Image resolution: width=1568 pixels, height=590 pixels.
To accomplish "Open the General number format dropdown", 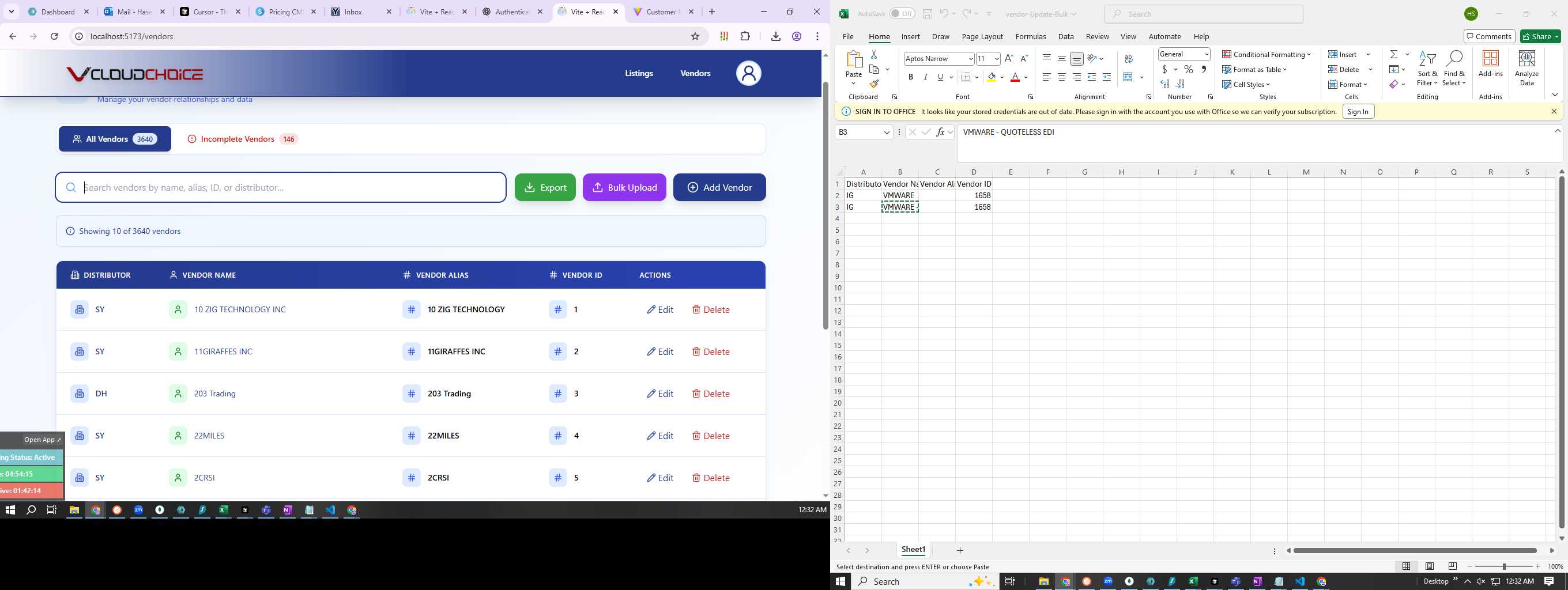I will pyautogui.click(x=1207, y=54).
